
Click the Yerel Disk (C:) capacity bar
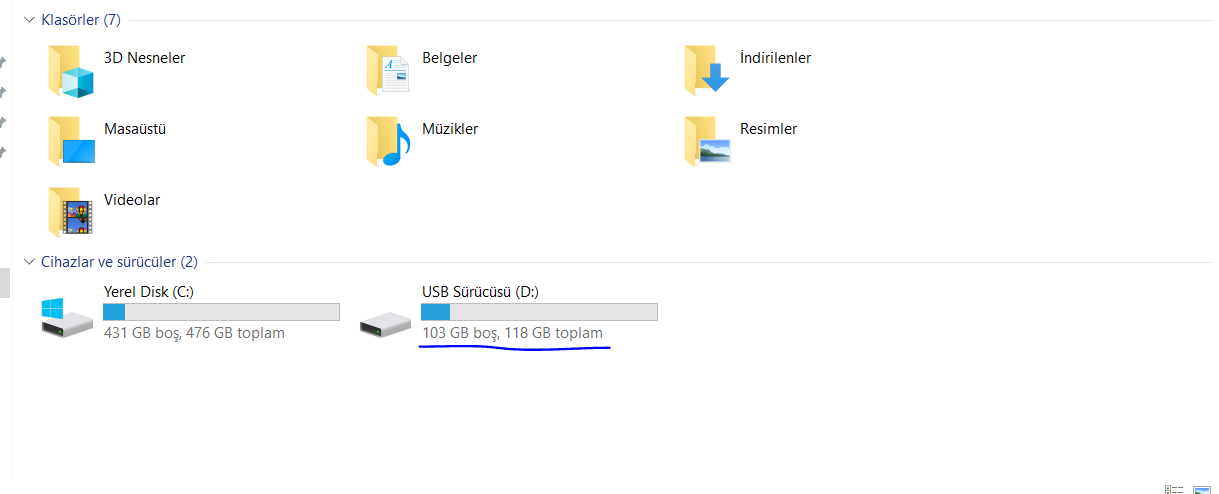pos(221,312)
